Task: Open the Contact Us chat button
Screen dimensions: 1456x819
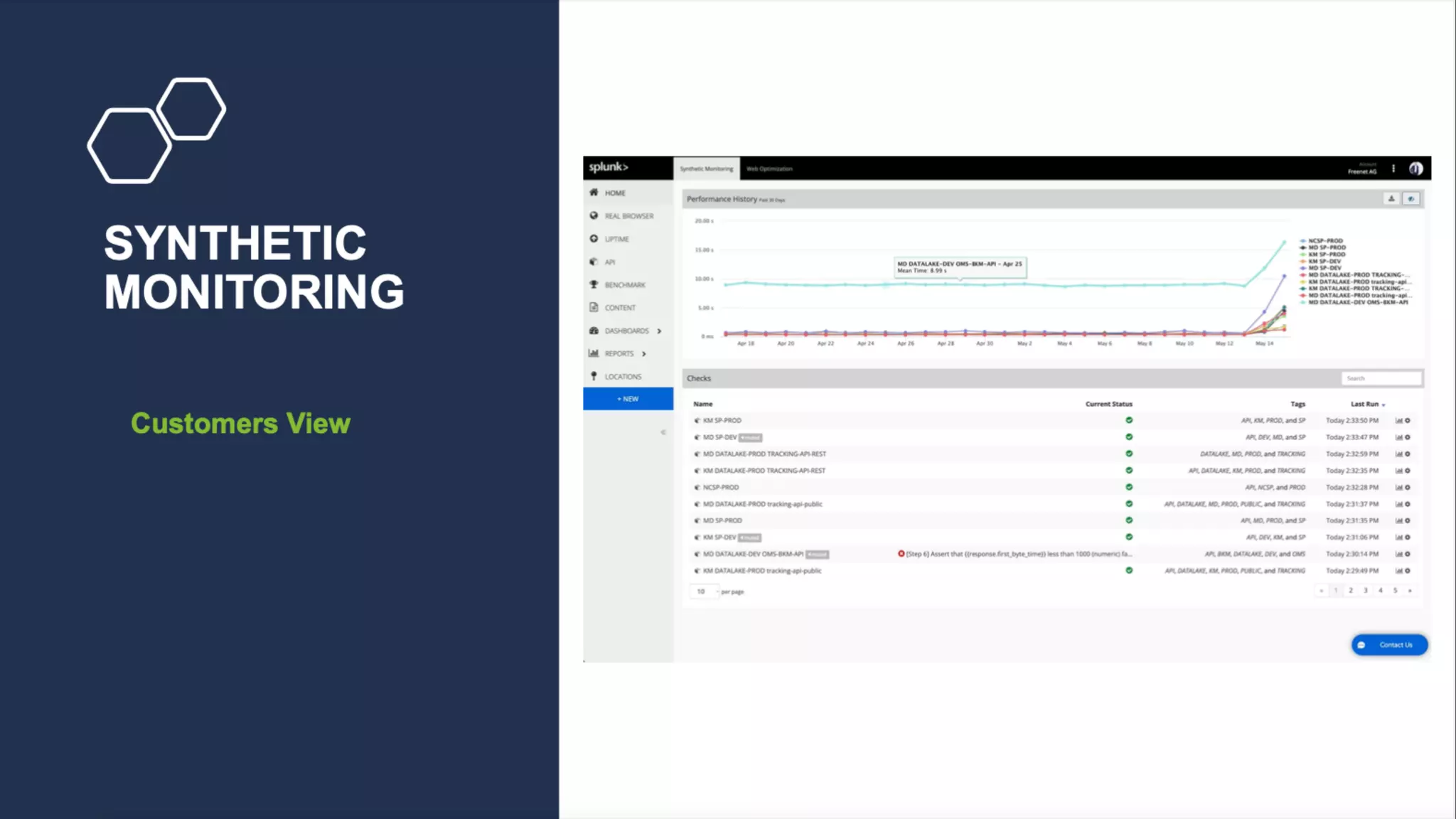Action: pyautogui.click(x=1388, y=645)
